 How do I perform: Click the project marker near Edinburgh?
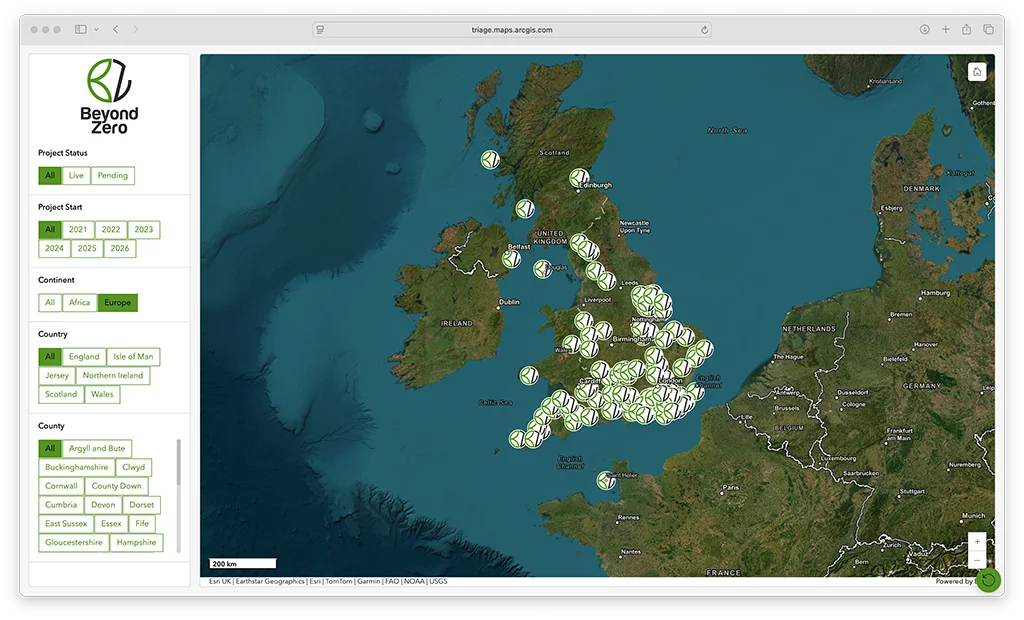coord(579,178)
